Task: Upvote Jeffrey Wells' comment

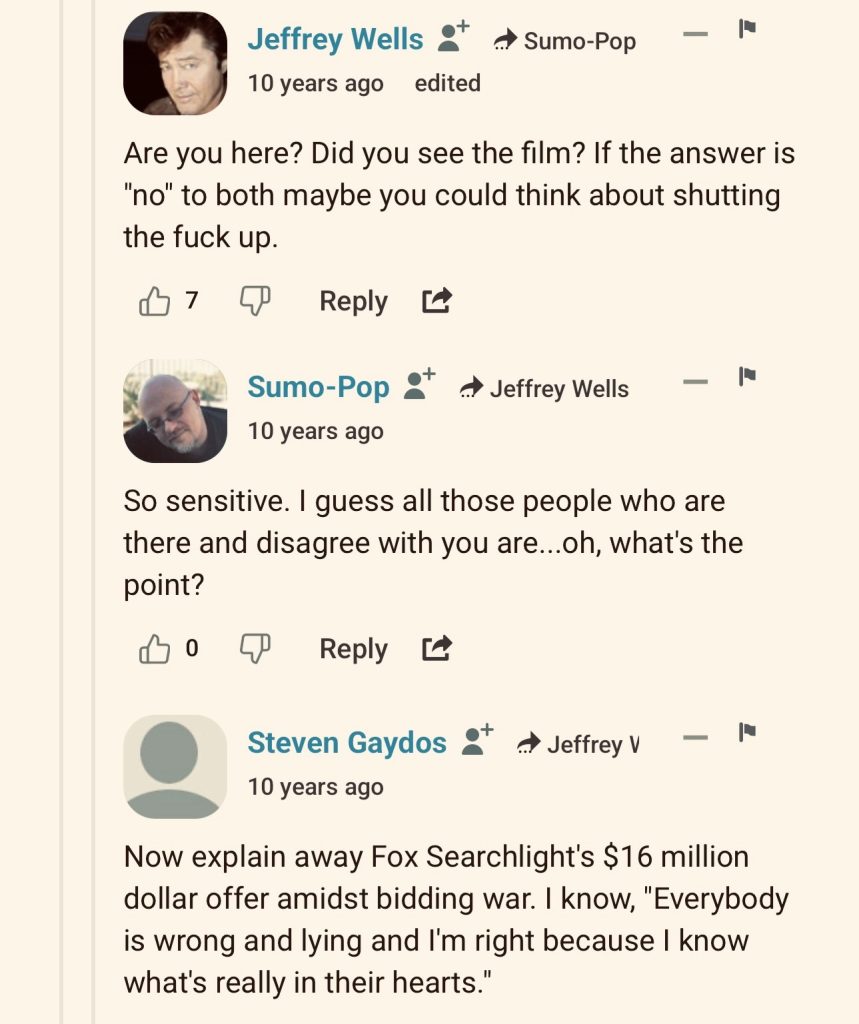Action: coord(154,301)
